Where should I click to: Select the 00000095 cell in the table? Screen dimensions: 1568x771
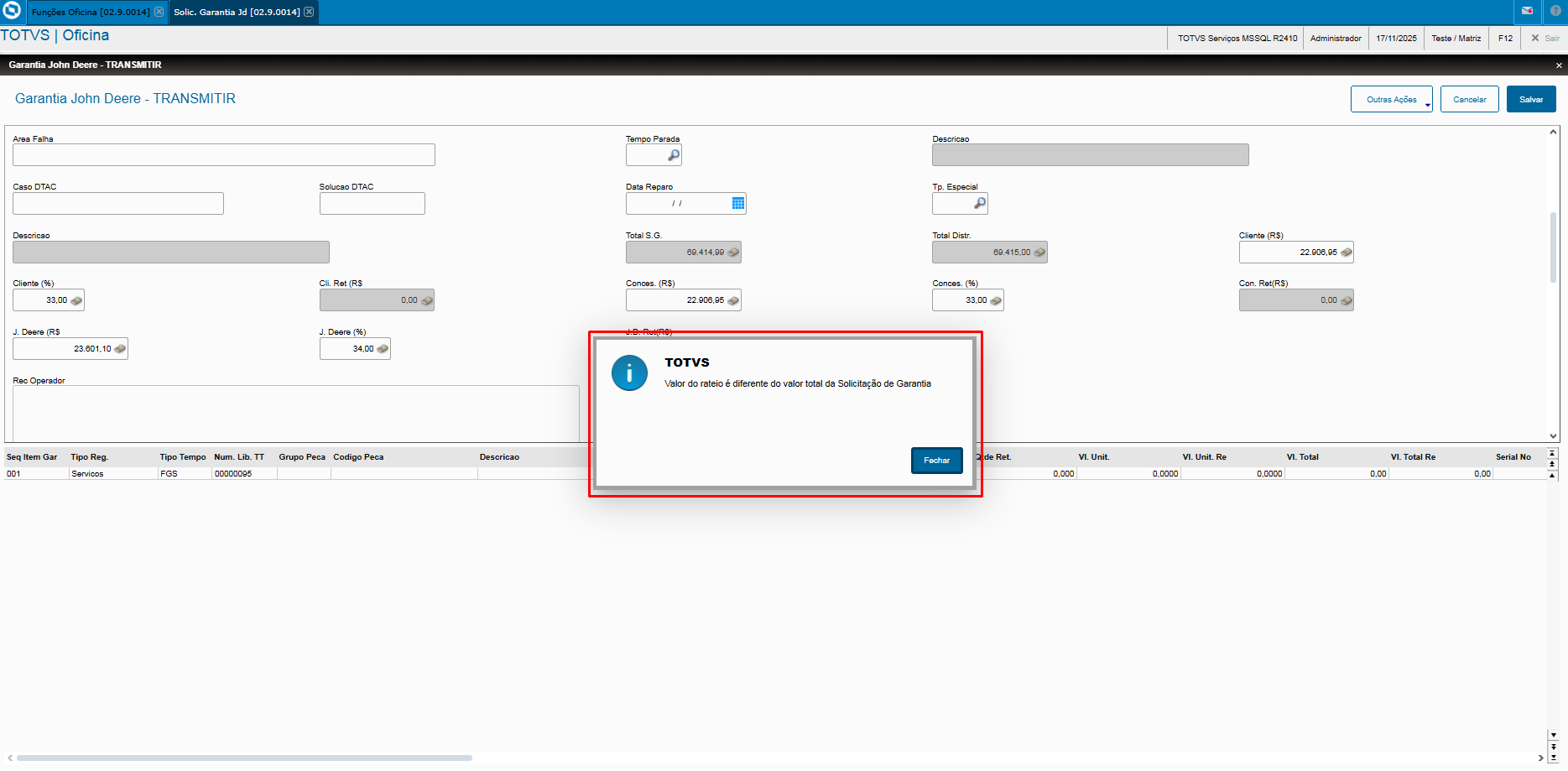click(x=244, y=474)
